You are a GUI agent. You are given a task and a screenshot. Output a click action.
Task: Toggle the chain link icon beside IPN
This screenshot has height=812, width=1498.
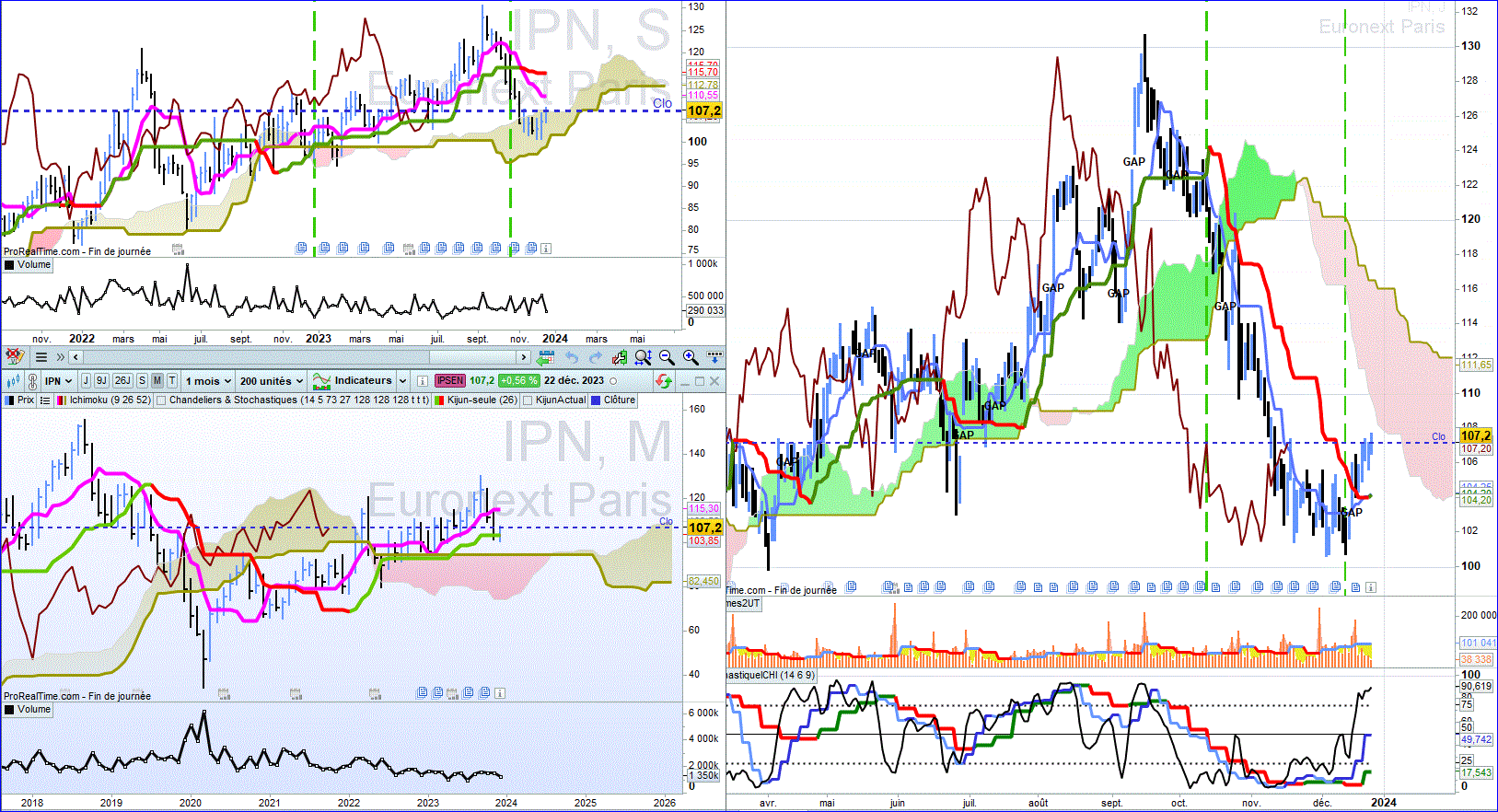click(33, 381)
